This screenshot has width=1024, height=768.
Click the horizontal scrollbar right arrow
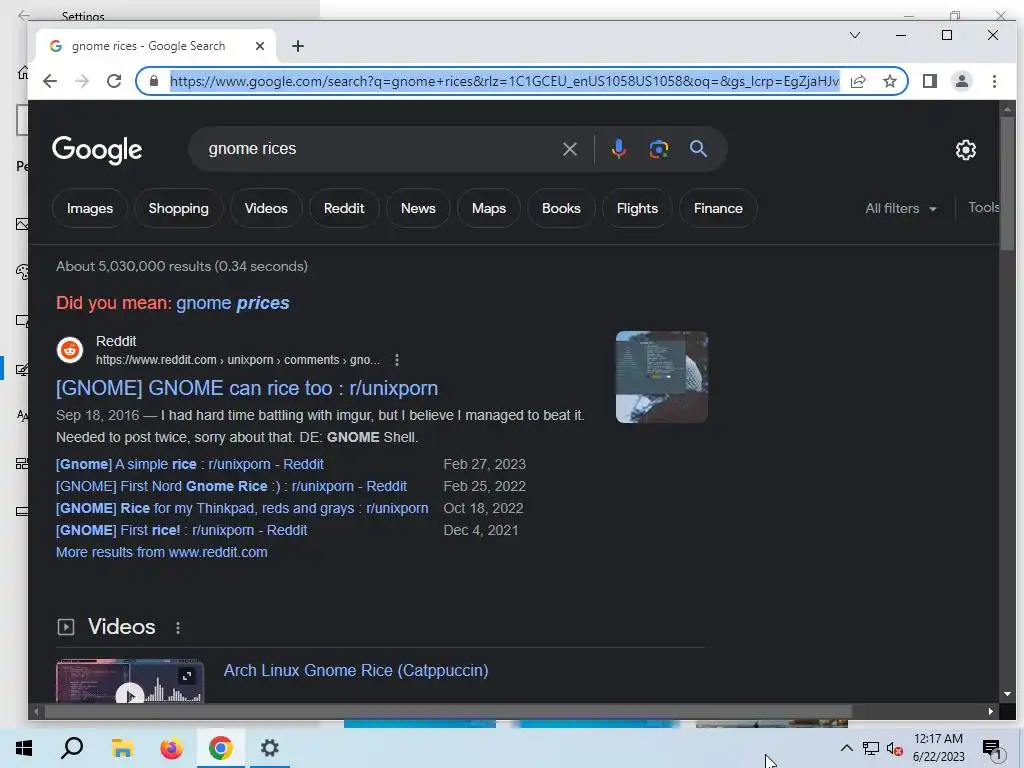click(x=991, y=712)
